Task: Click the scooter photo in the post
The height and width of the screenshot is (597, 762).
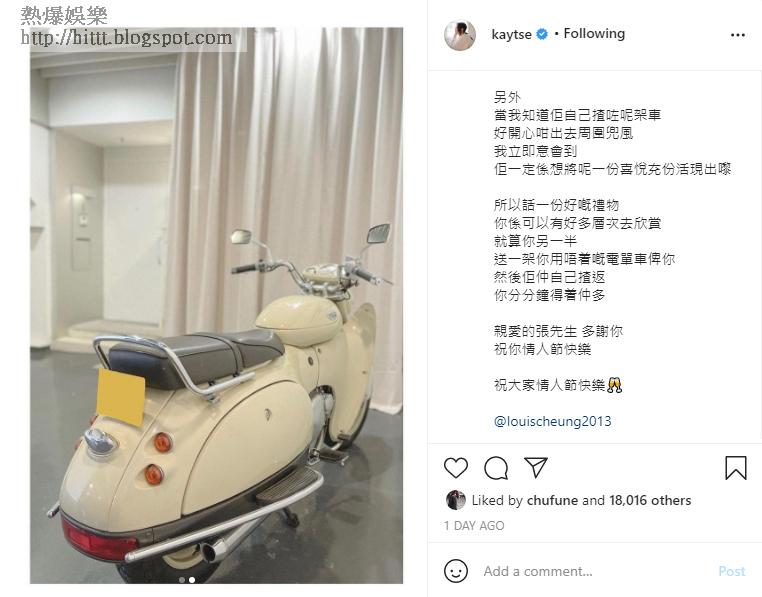Action: [216, 305]
